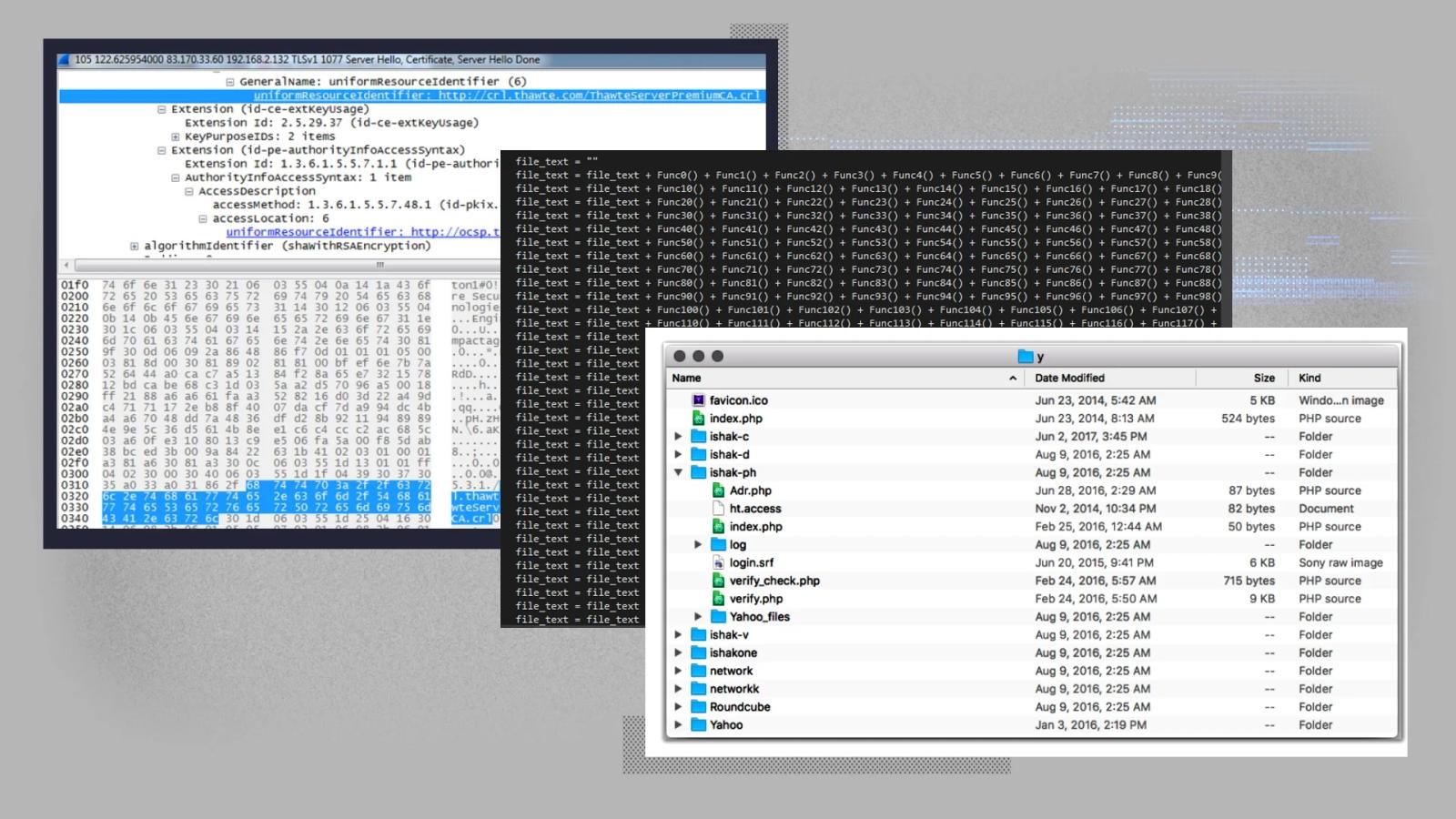
Task: Collapse the ishak-ph folder
Action: [678, 472]
